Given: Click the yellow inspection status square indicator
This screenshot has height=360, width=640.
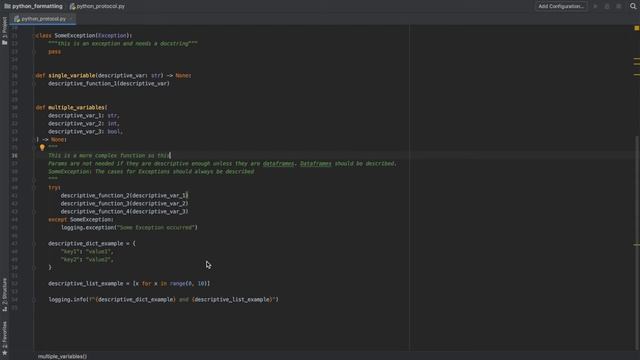Looking at the screenshot, I should coord(636,28).
